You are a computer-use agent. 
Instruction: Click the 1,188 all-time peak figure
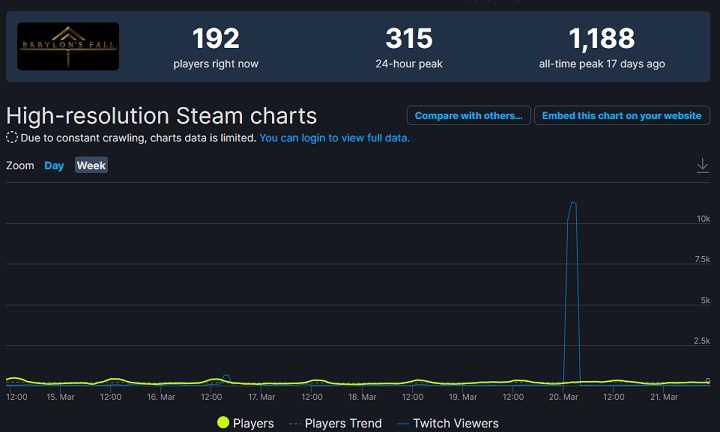601,39
